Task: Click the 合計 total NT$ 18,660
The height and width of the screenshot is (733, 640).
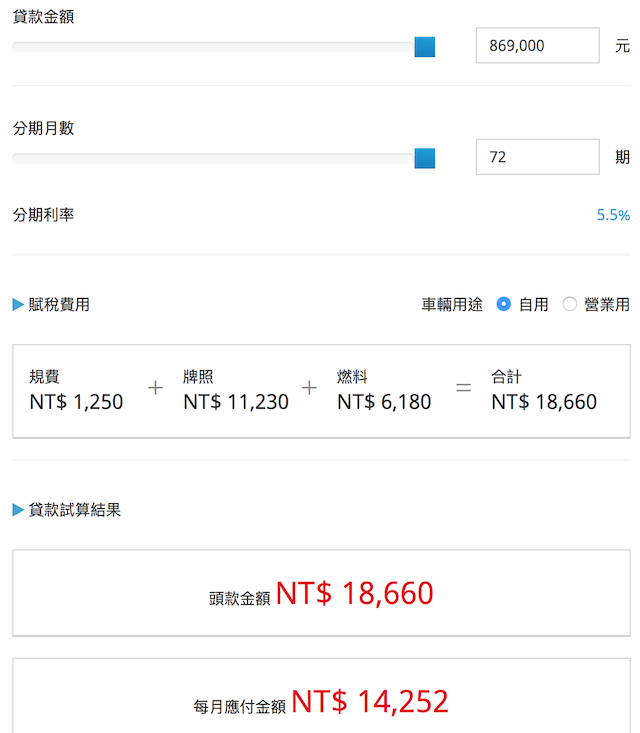Action: click(544, 402)
